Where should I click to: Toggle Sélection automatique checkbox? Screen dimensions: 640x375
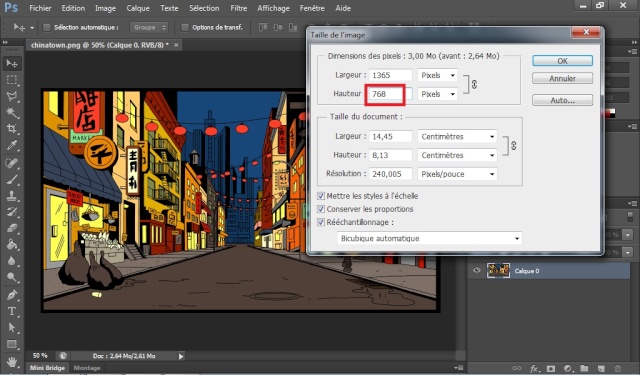pyautogui.click(x=47, y=27)
